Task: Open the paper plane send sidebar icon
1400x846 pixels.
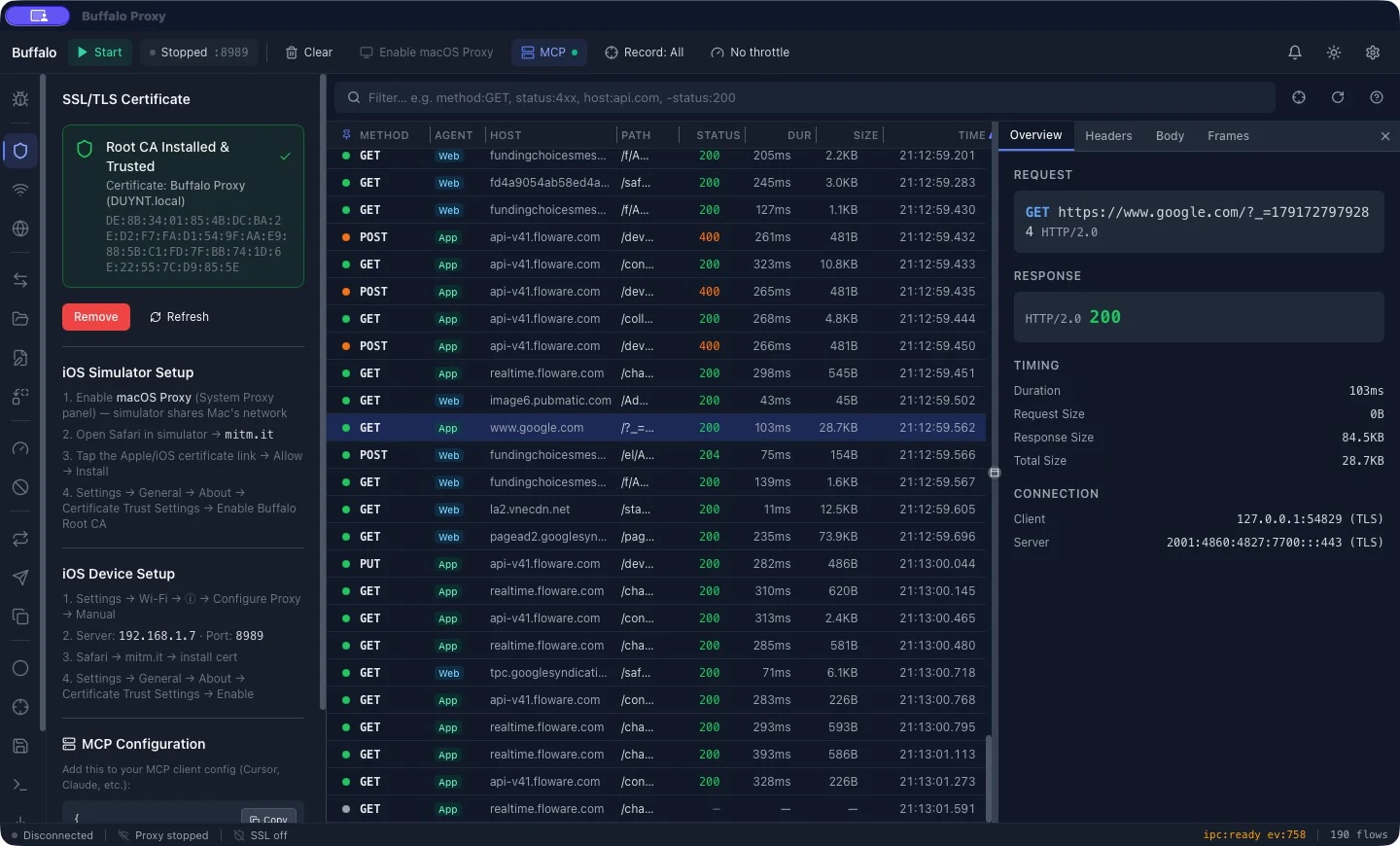Action: click(x=20, y=578)
